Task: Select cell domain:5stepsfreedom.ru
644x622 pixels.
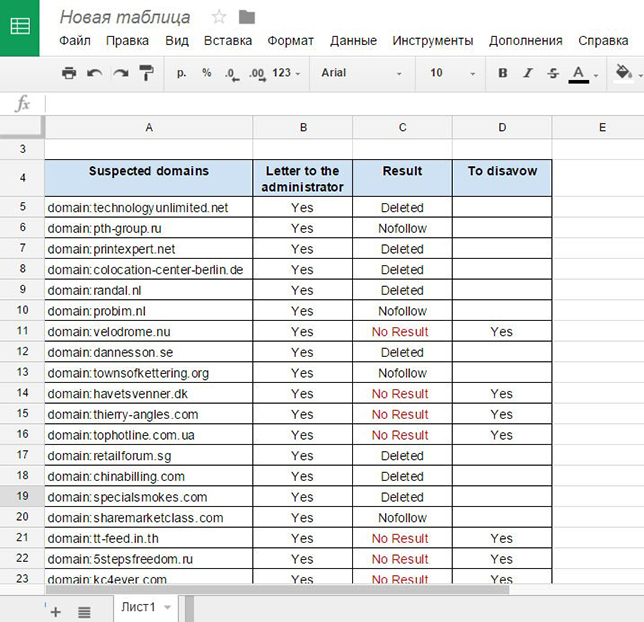Action: (149, 559)
